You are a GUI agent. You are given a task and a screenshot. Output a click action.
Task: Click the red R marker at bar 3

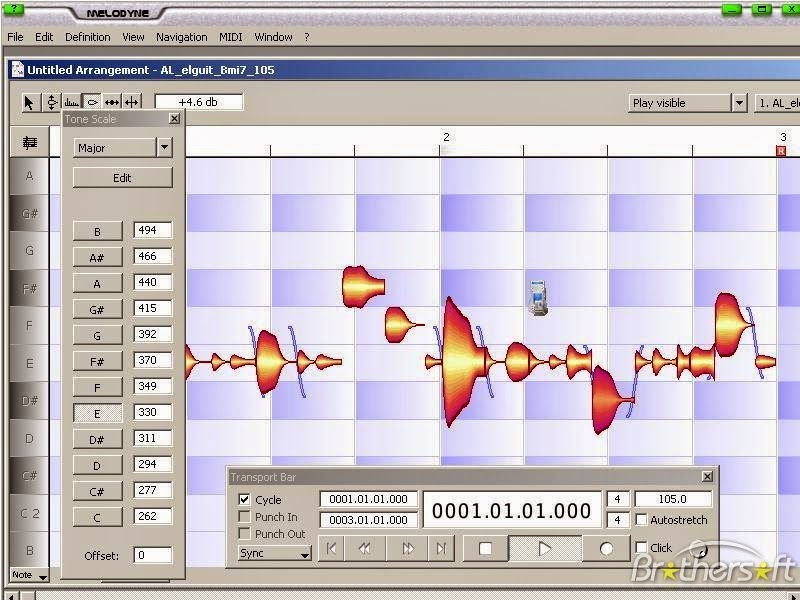(x=781, y=151)
